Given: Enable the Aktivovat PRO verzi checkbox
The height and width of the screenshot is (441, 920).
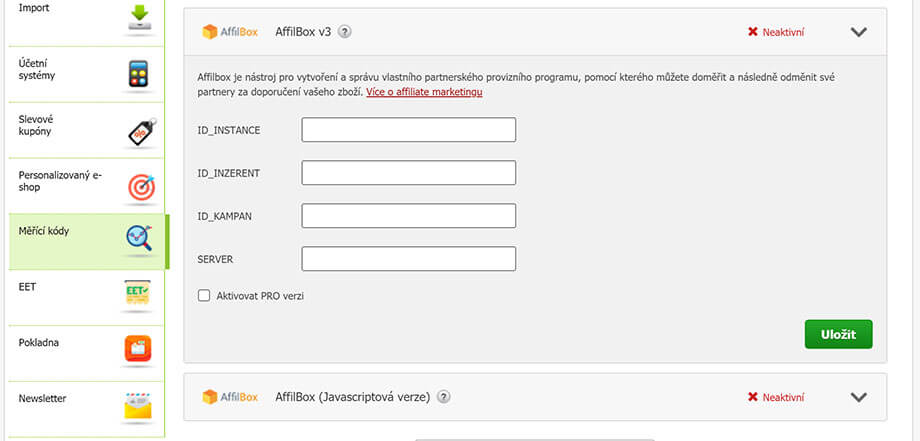Looking at the screenshot, I should pyautogui.click(x=204, y=296).
